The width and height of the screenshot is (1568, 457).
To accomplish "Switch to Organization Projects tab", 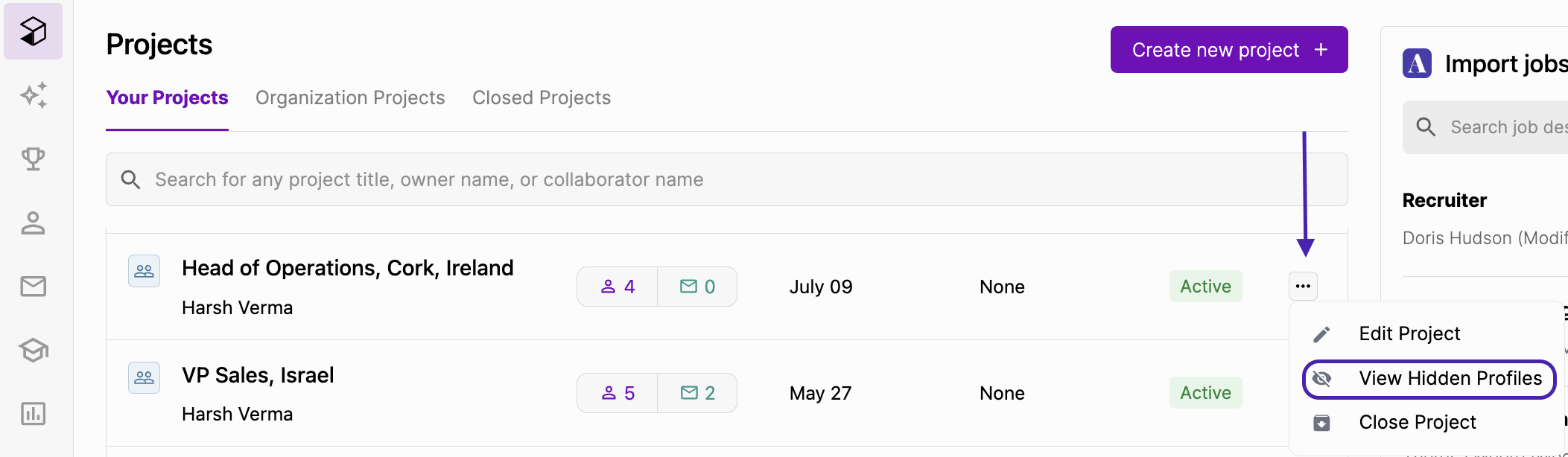I will tap(350, 98).
